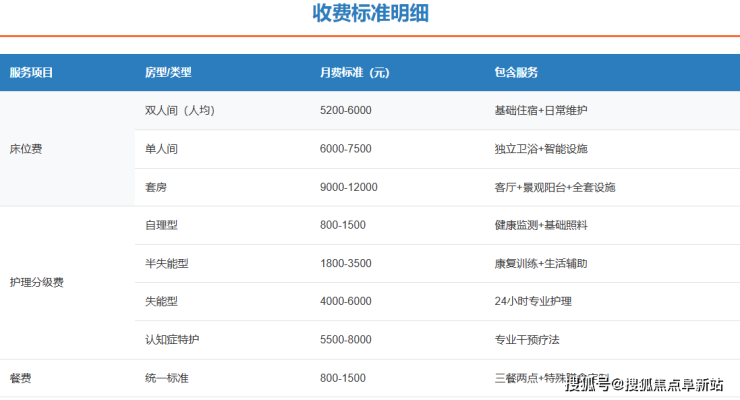Click the 认知症特护 care type cell
The width and height of the screenshot is (740, 400).
tap(173, 340)
